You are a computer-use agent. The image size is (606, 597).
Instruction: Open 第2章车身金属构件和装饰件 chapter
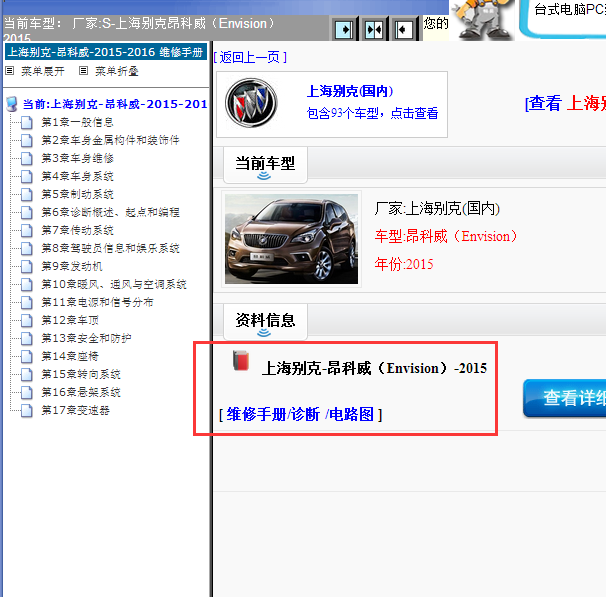click(x=111, y=140)
